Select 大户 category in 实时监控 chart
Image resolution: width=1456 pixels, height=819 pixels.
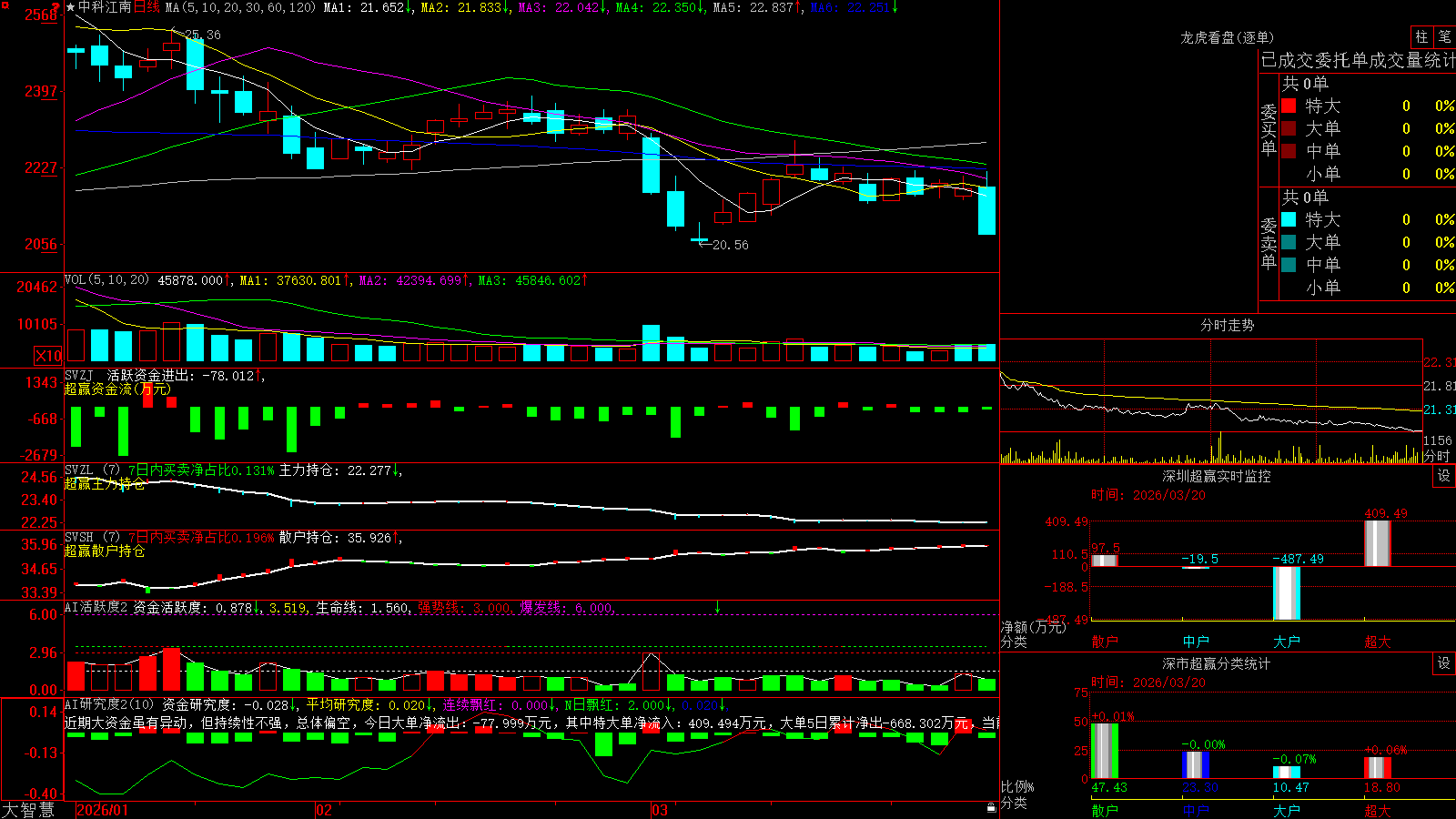point(1287,642)
